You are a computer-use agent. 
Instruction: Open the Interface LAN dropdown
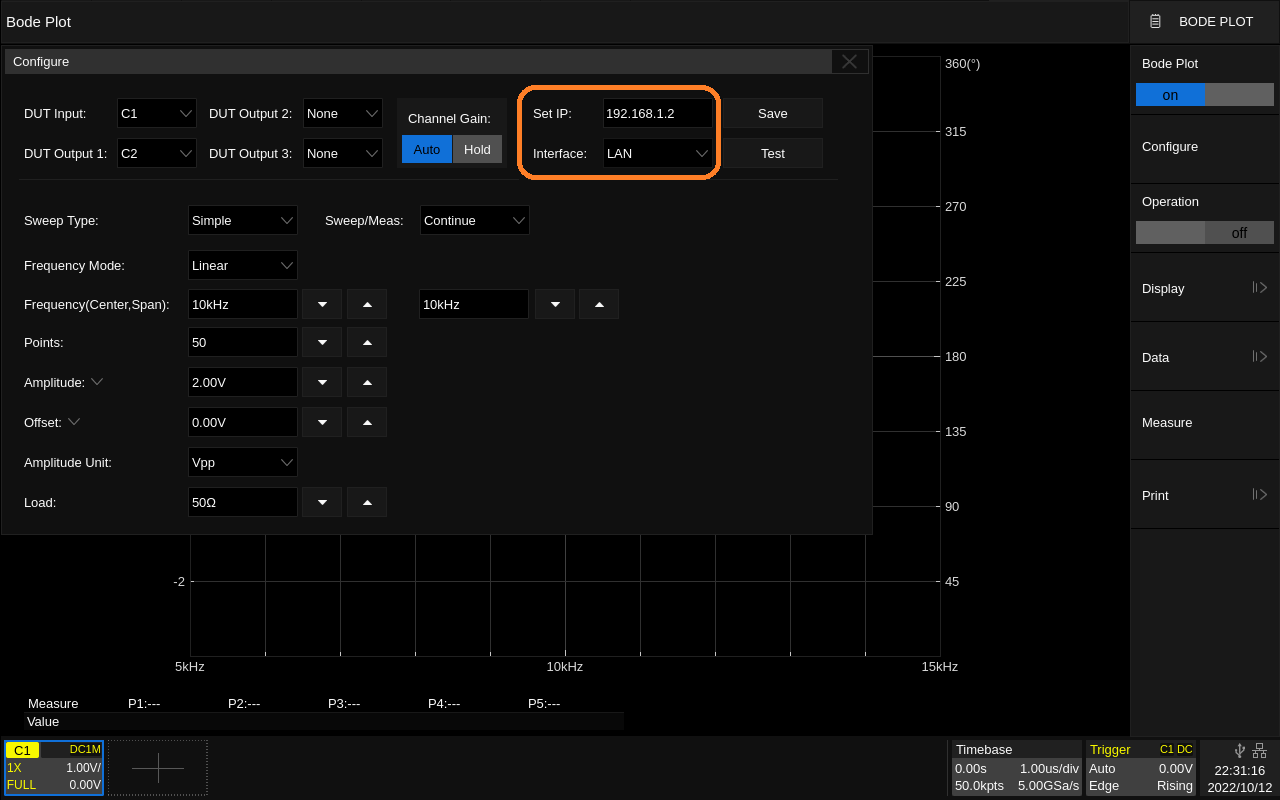(657, 154)
